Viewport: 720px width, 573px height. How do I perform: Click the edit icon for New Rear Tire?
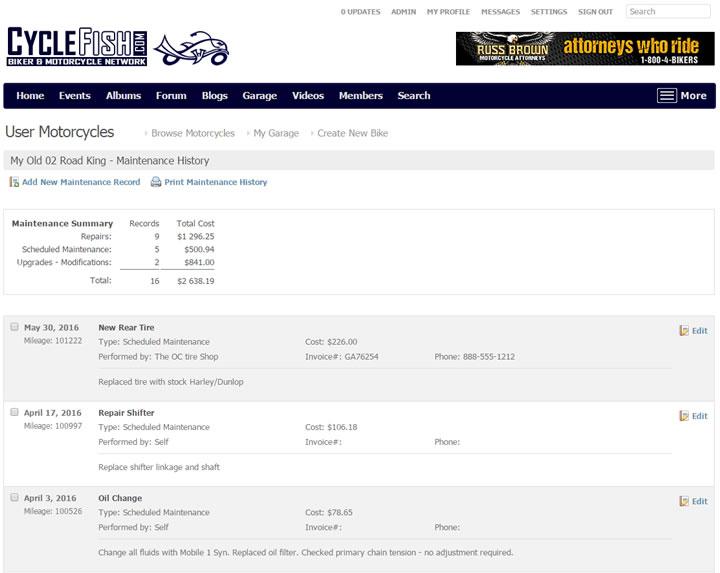[x=684, y=331]
